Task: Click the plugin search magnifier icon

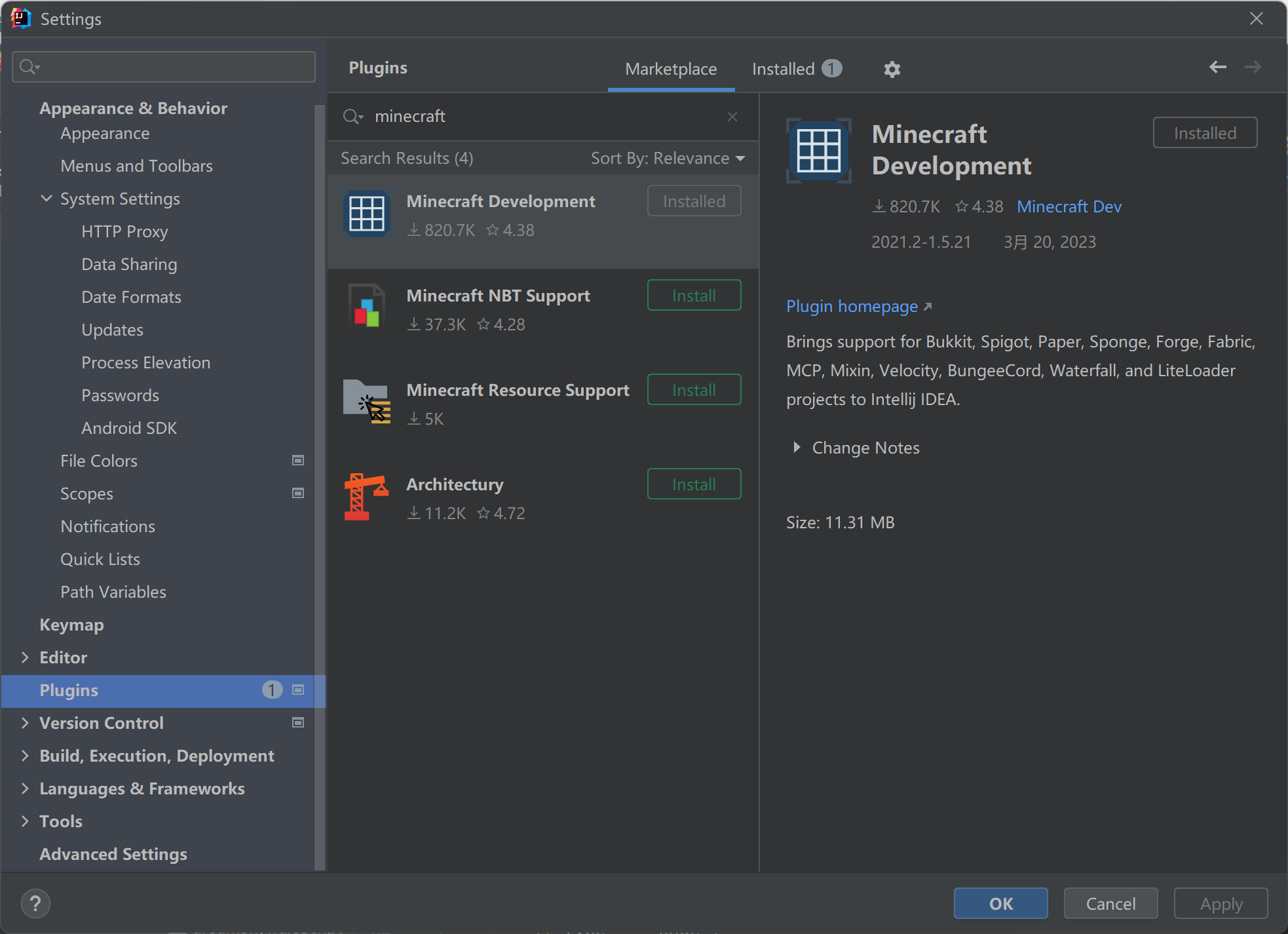Action: point(352,117)
